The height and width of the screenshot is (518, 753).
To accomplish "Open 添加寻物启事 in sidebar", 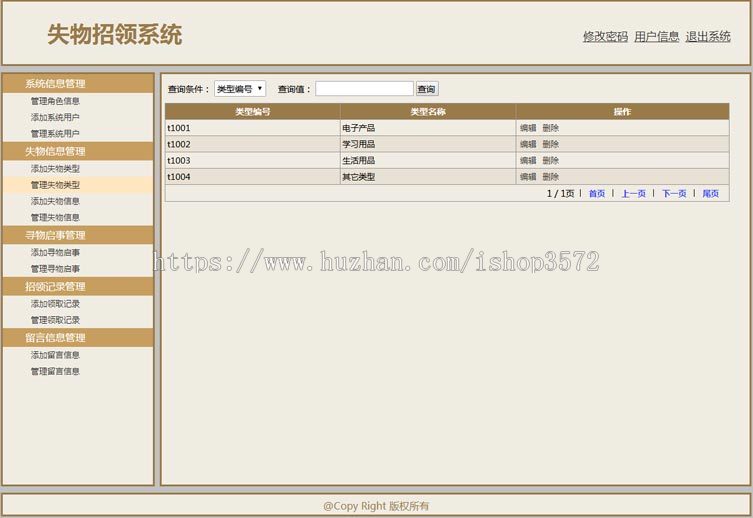I will (55, 253).
